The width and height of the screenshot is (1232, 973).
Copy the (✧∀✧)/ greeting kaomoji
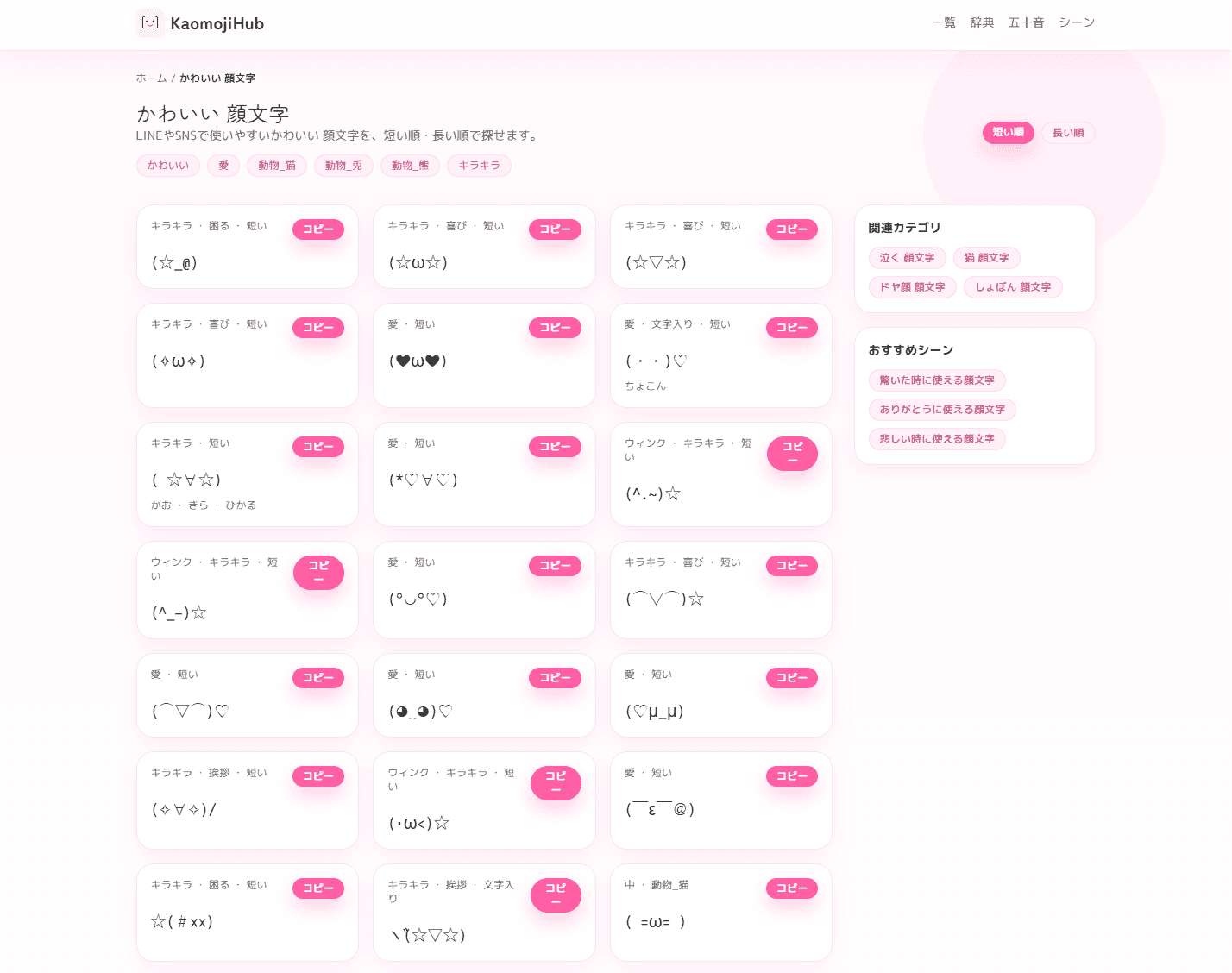pos(318,776)
